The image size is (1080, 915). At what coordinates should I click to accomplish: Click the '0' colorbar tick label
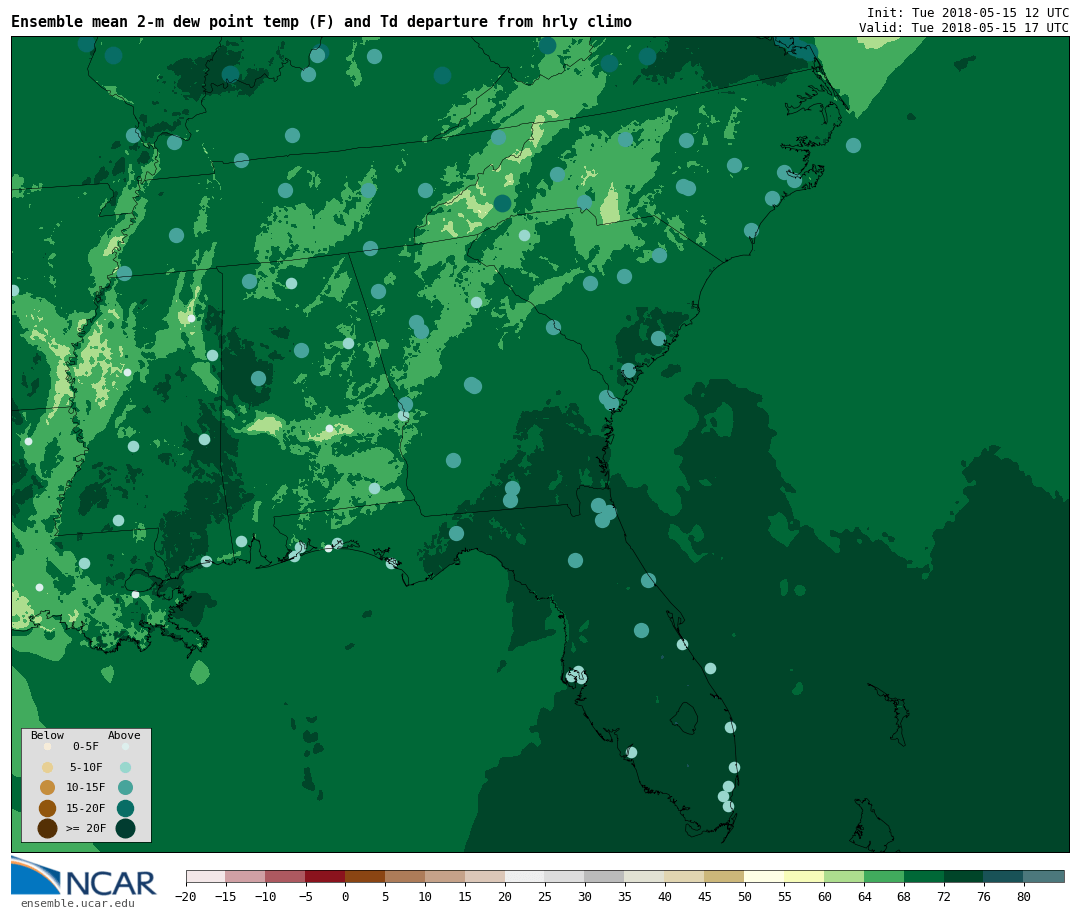coord(346,896)
